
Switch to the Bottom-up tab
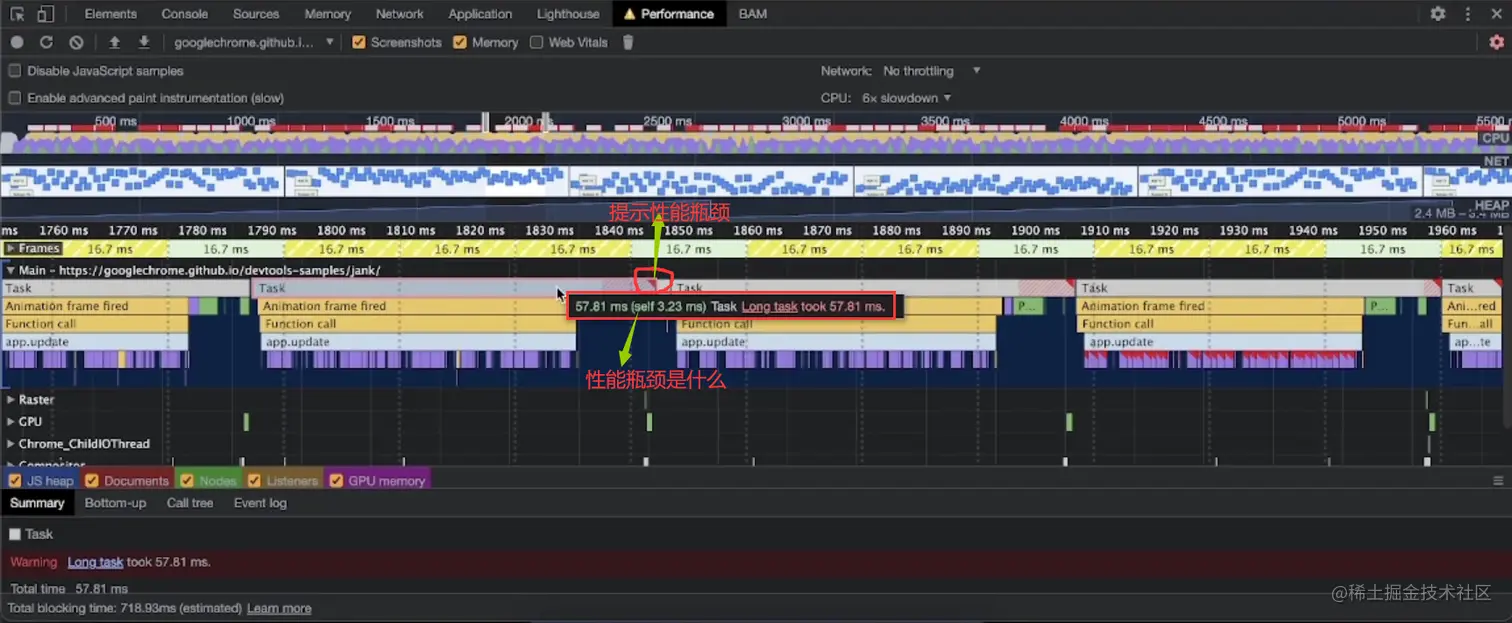115,503
